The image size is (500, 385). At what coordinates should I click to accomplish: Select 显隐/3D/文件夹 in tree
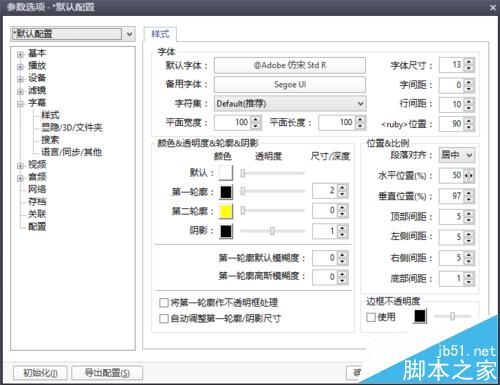coord(72,128)
